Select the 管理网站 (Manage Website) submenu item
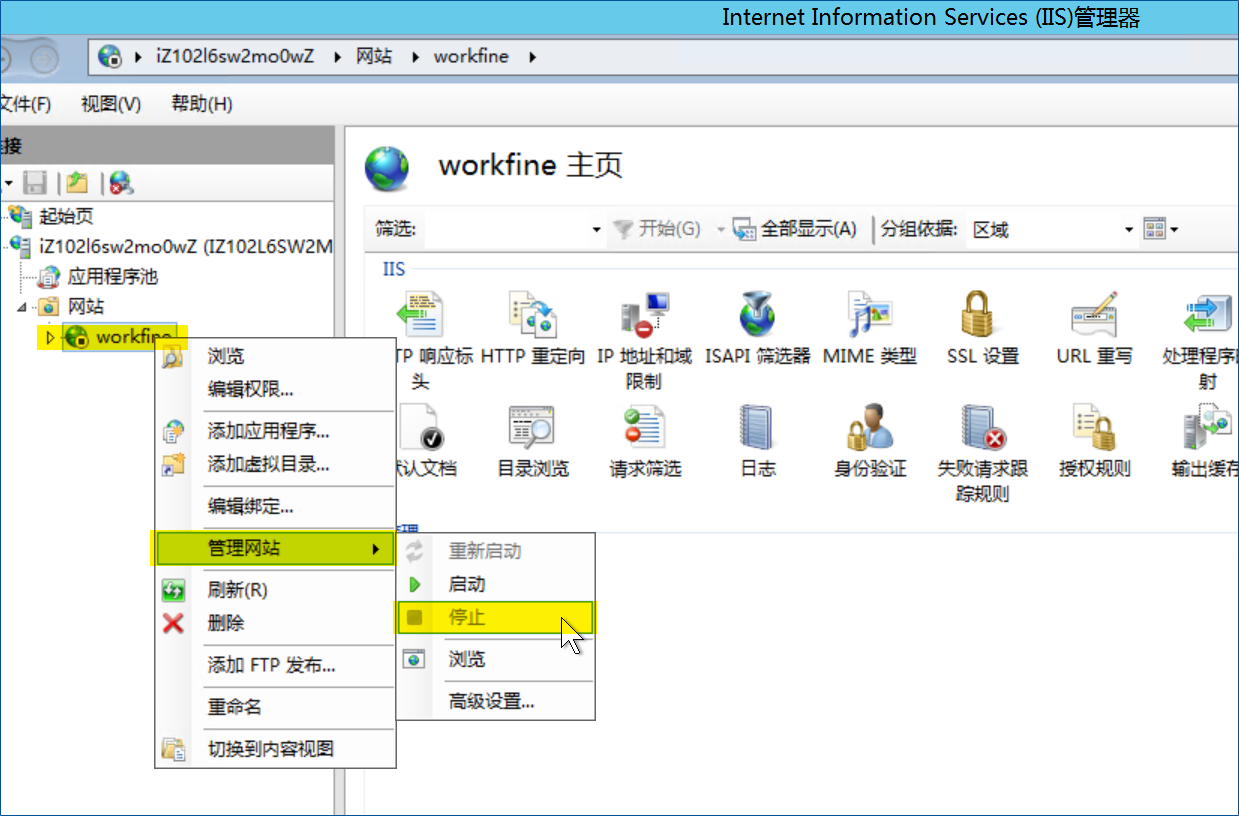The height and width of the screenshot is (816, 1239). point(275,548)
